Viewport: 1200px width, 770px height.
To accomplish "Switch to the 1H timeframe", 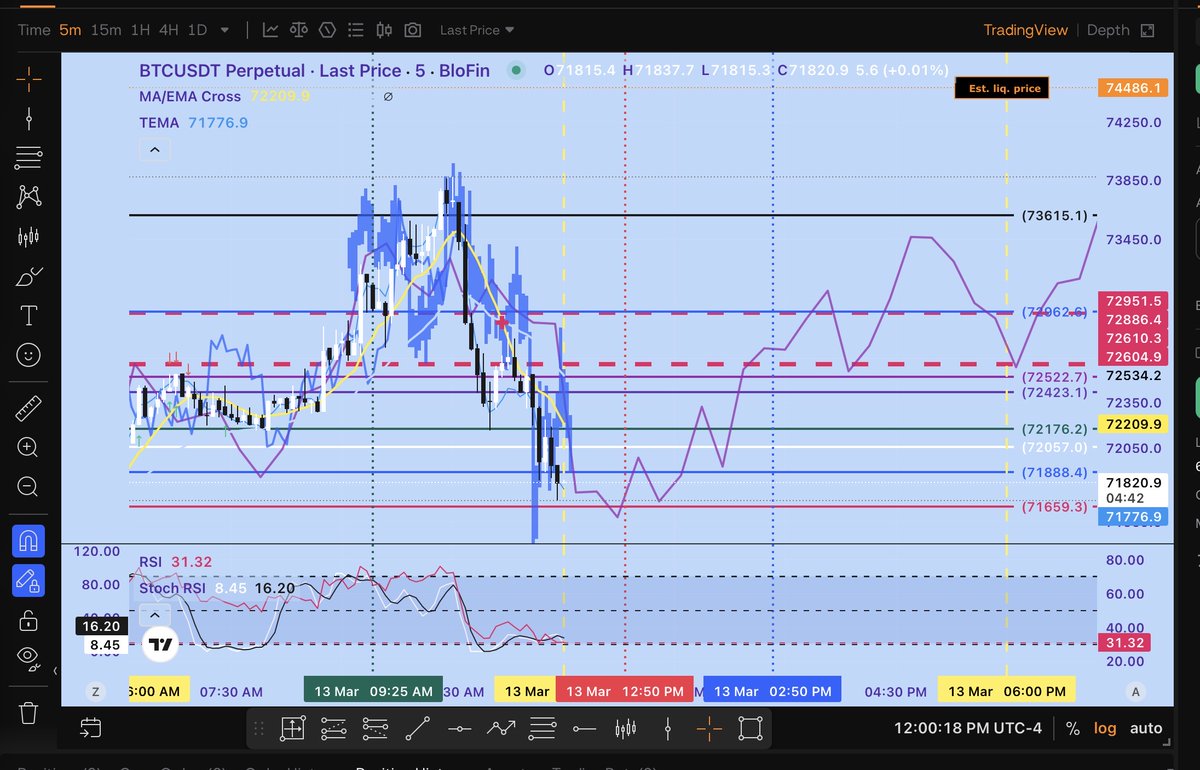I will point(141,30).
